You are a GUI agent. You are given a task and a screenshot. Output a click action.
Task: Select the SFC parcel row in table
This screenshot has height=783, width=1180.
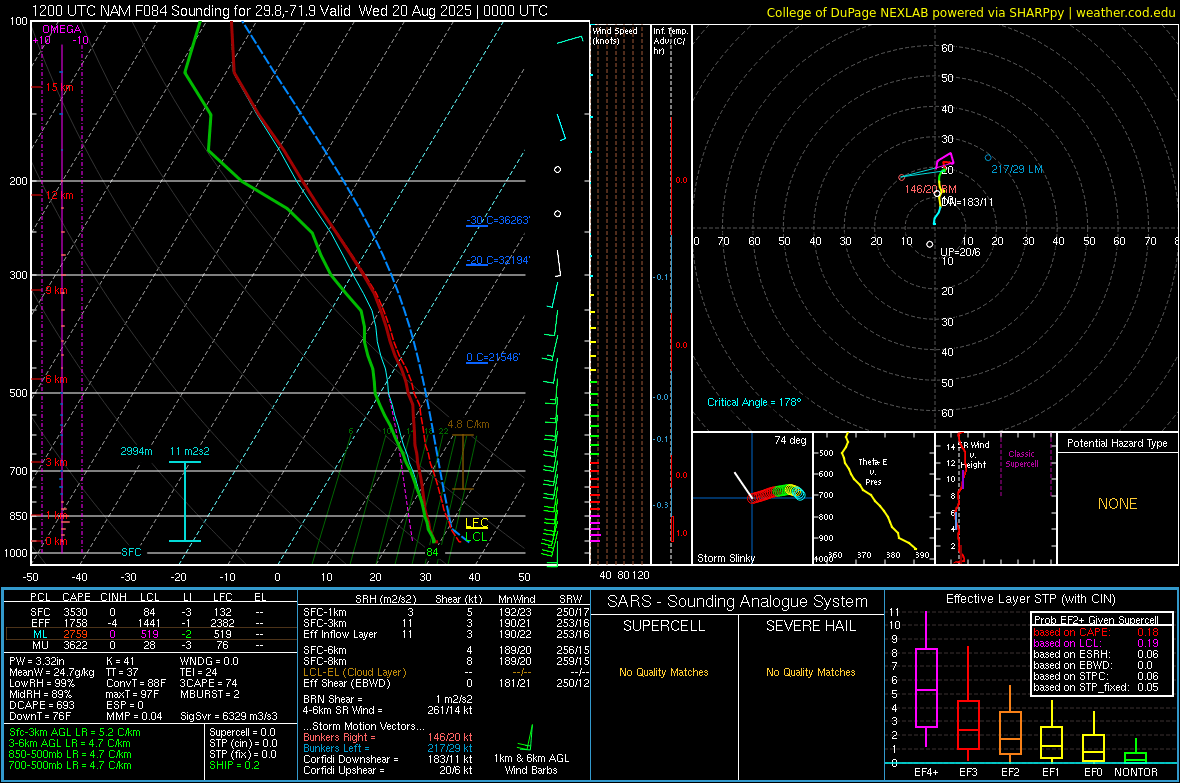[149, 612]
